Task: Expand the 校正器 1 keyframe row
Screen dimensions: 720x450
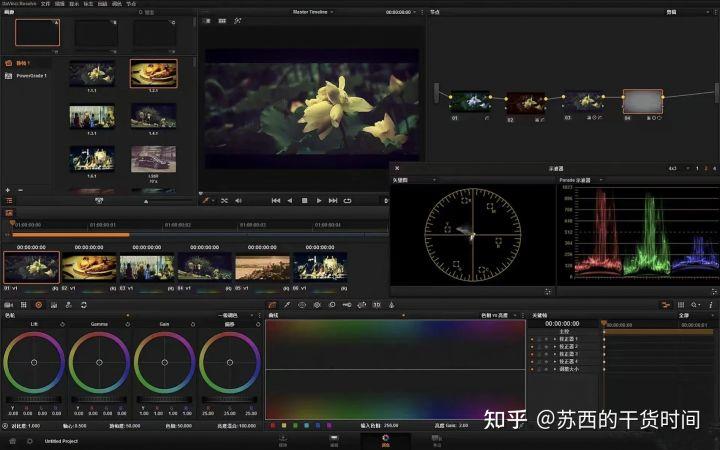Action: point(555,339)
